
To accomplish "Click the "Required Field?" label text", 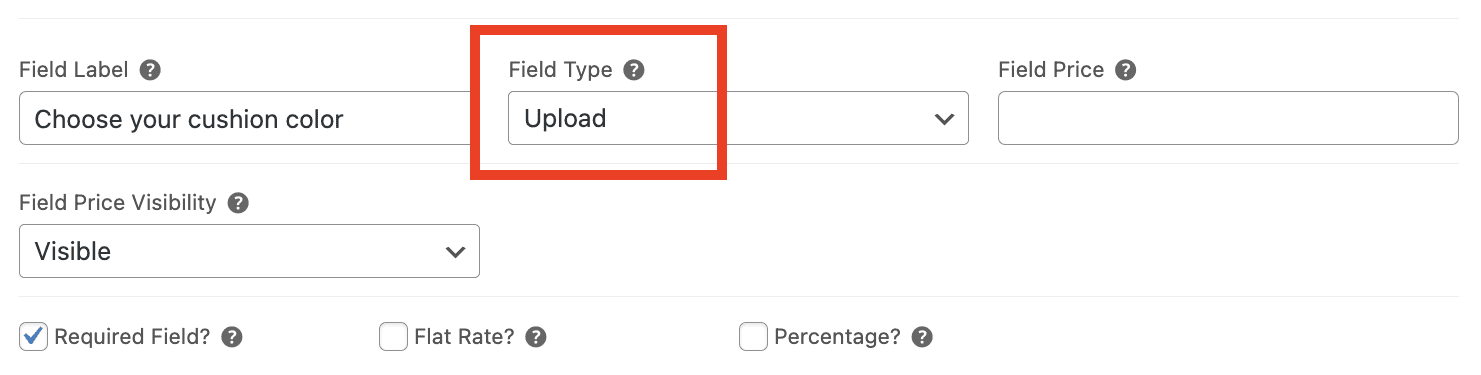I will point(132,337).
